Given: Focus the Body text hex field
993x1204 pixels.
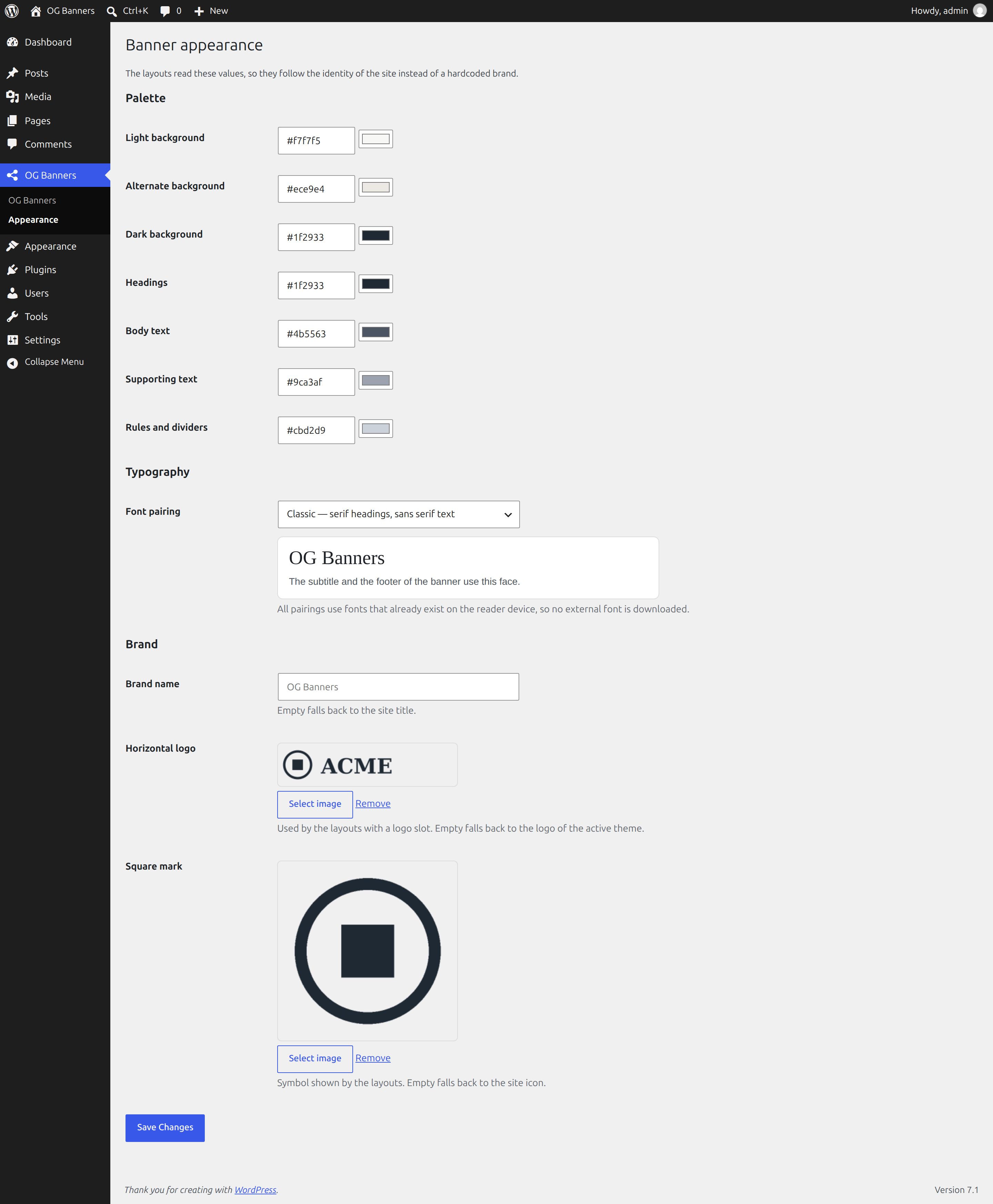Looking at the screenshot, I should (316, 333).
